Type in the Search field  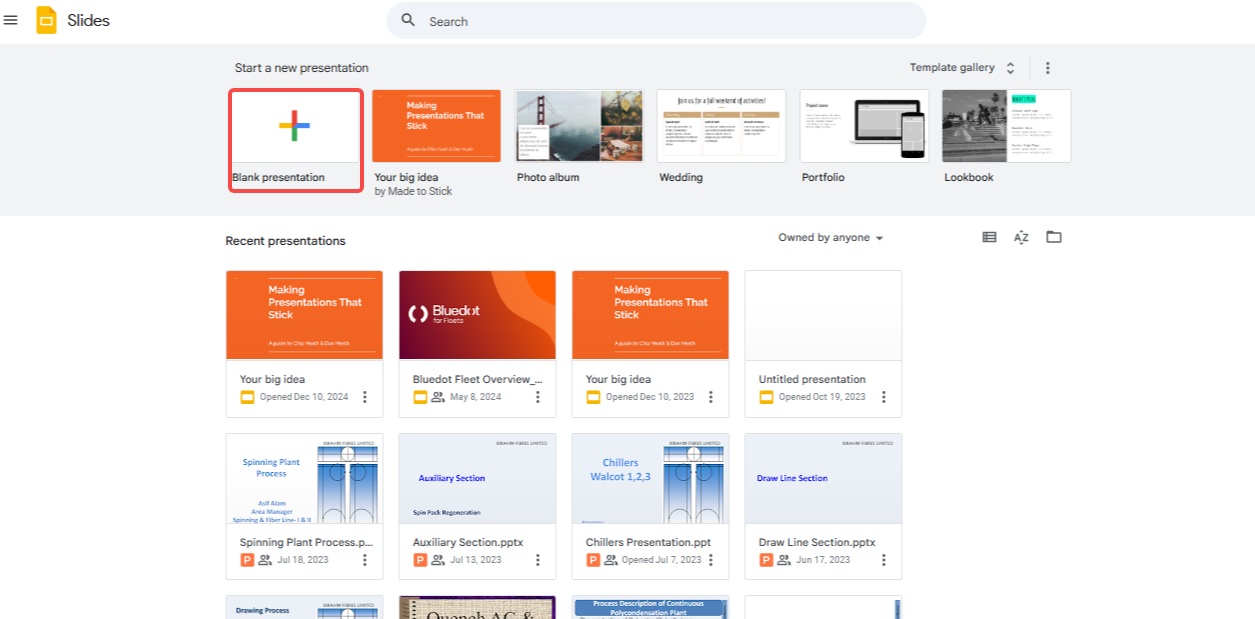coord(656,21)
